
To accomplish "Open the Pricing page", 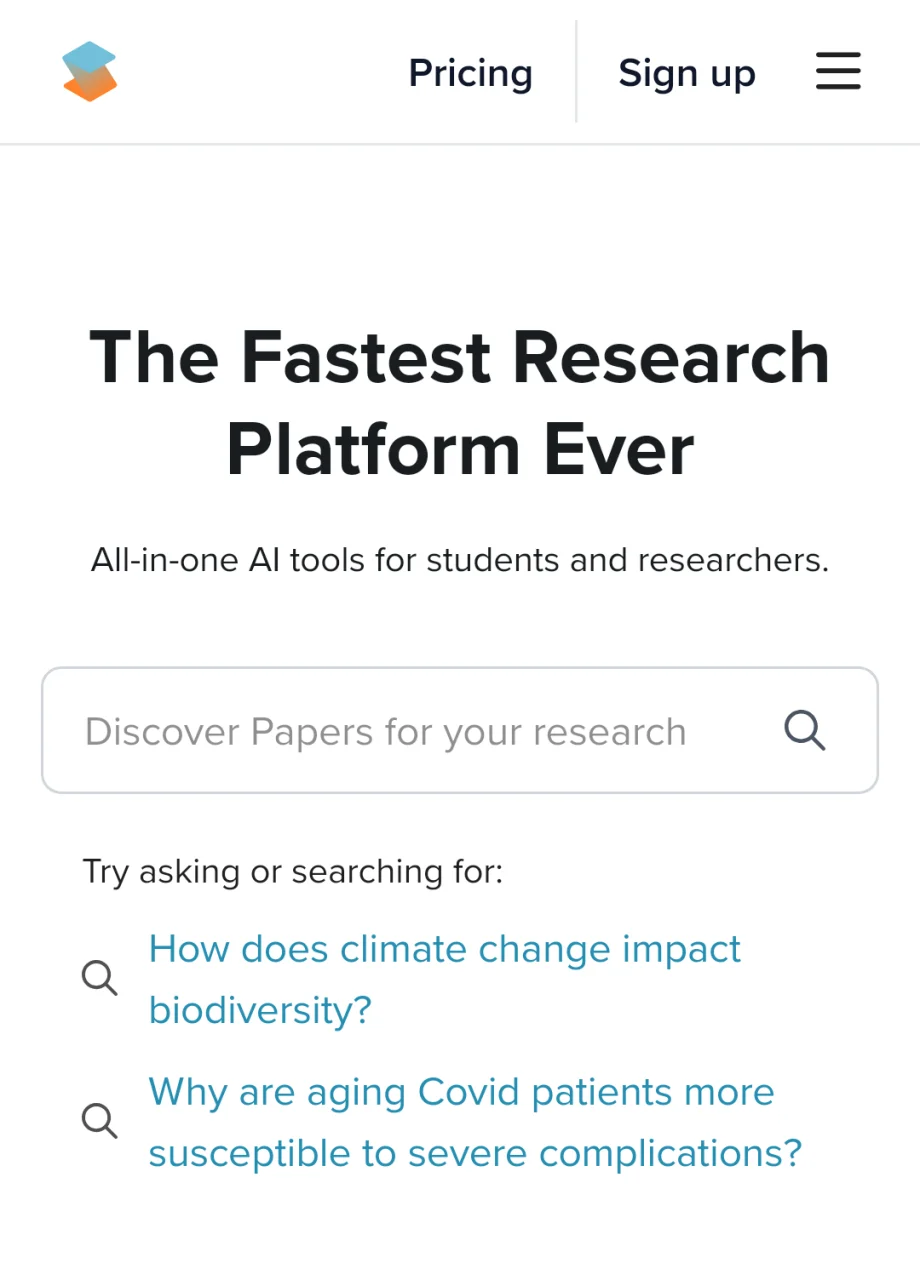I will pyautogui.click(x=470, y=73).
